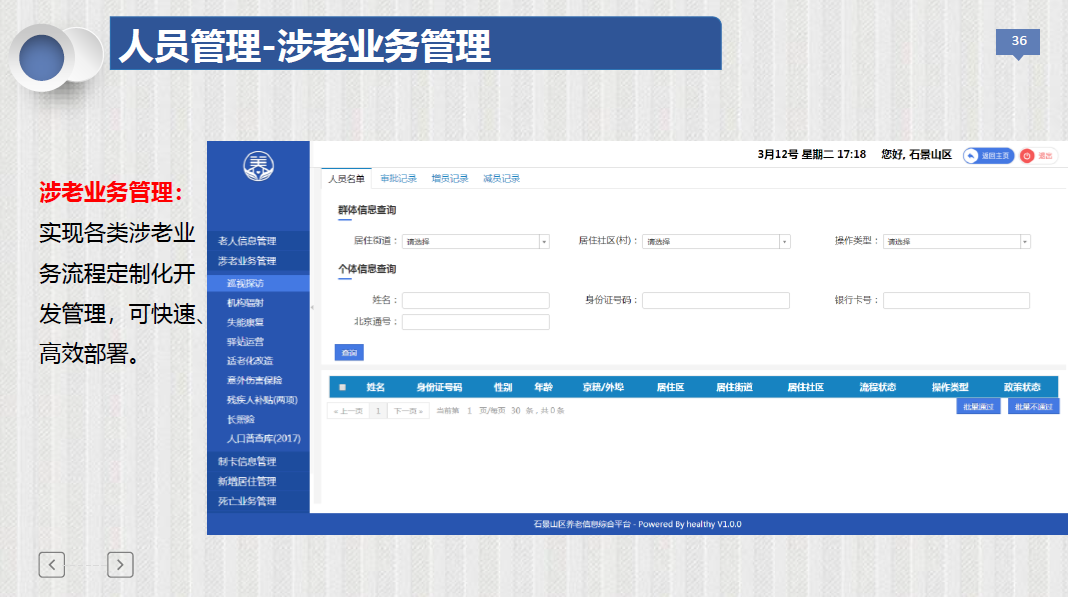Viewport: 1068px width, 597px height.
Task: Open the 居住街道 dropdown in the search form
Action: (475, 241)
